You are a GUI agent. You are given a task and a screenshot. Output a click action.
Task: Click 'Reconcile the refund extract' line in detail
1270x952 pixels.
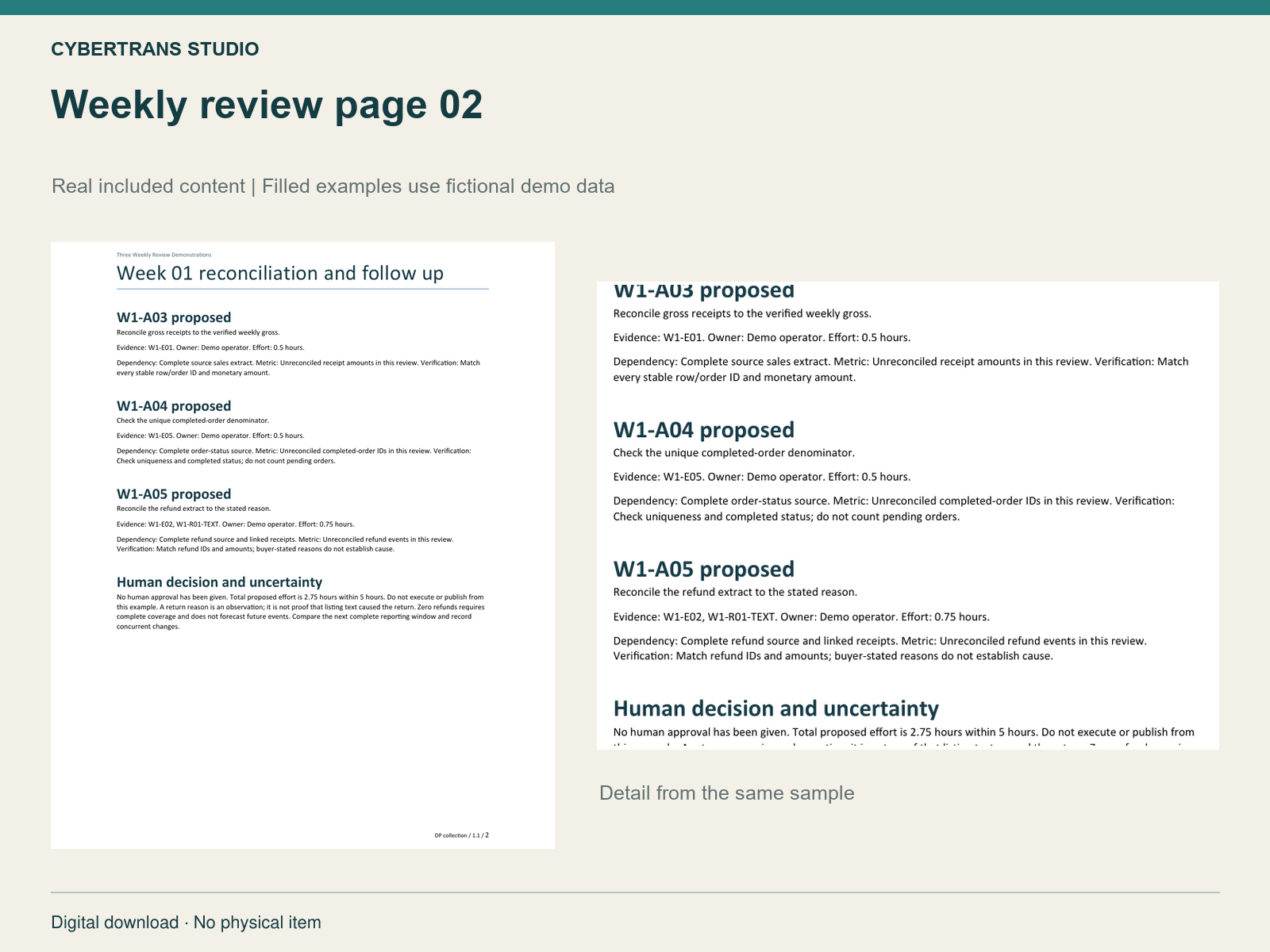(736, 592)
